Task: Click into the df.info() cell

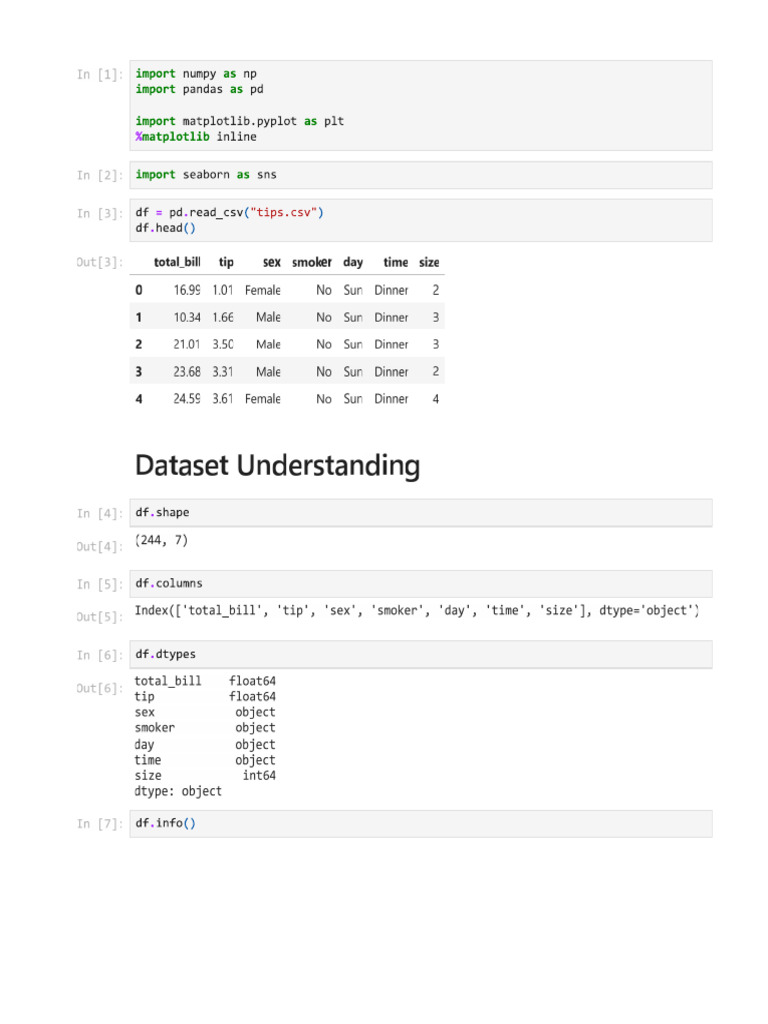Action: pos(420,824)
